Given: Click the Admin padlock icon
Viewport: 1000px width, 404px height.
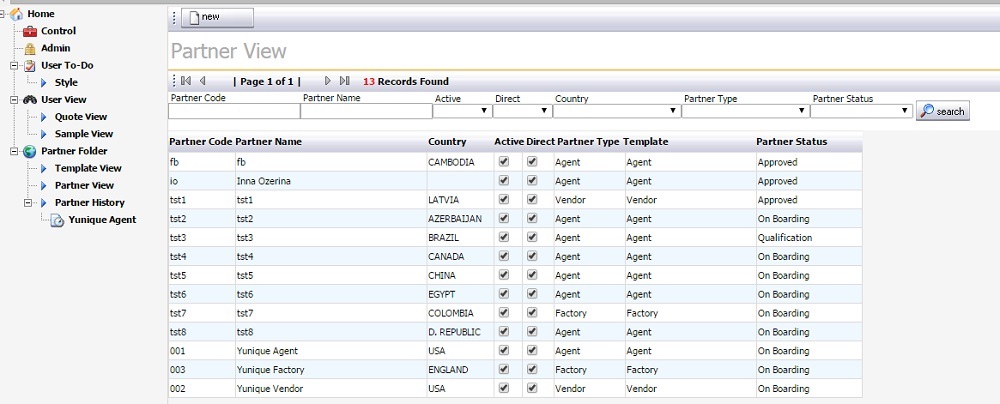Looking at the screenshot, I should [30, 49].
